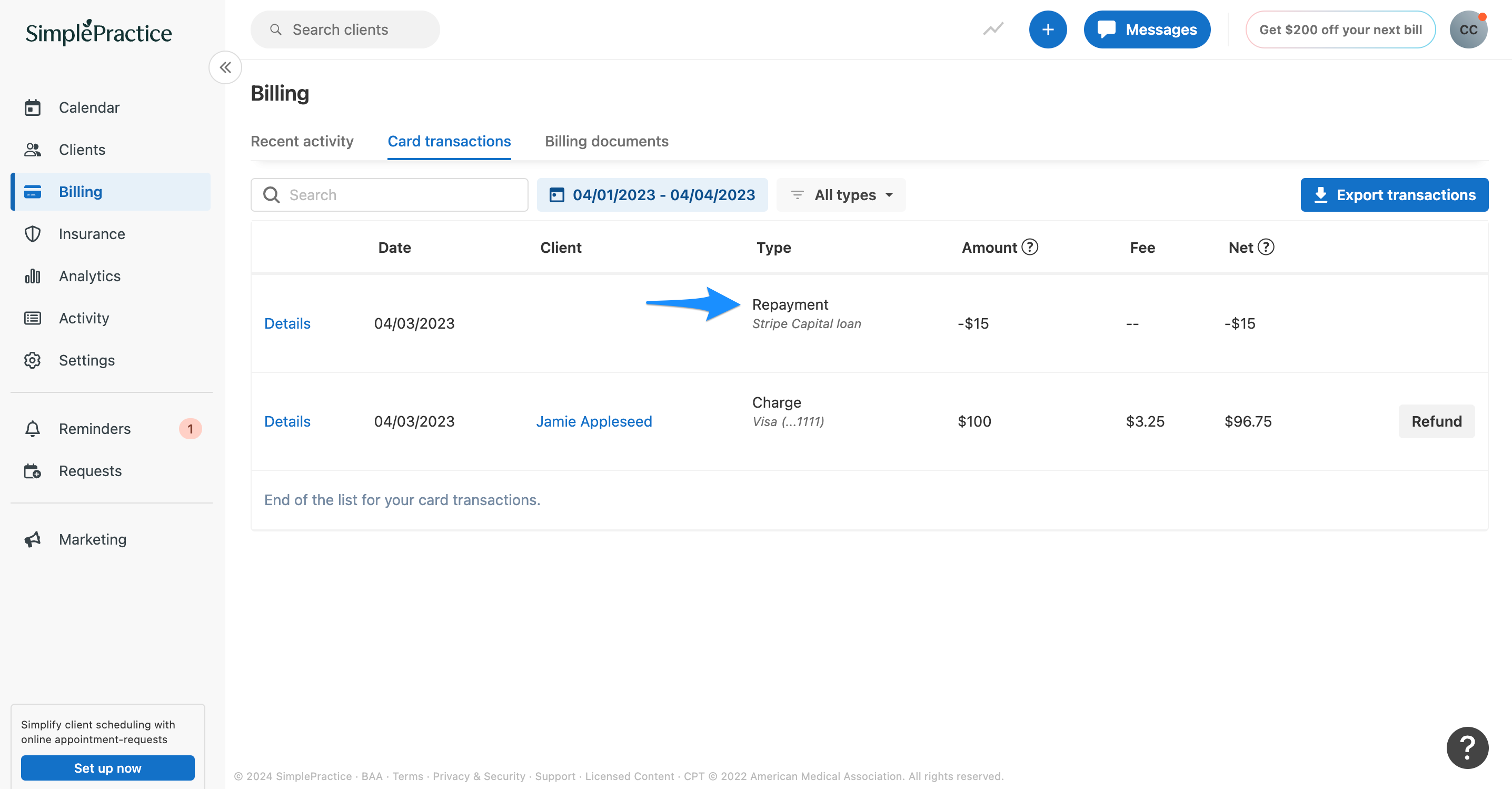Open the CC account avatar menu

tap(1468, 29)
